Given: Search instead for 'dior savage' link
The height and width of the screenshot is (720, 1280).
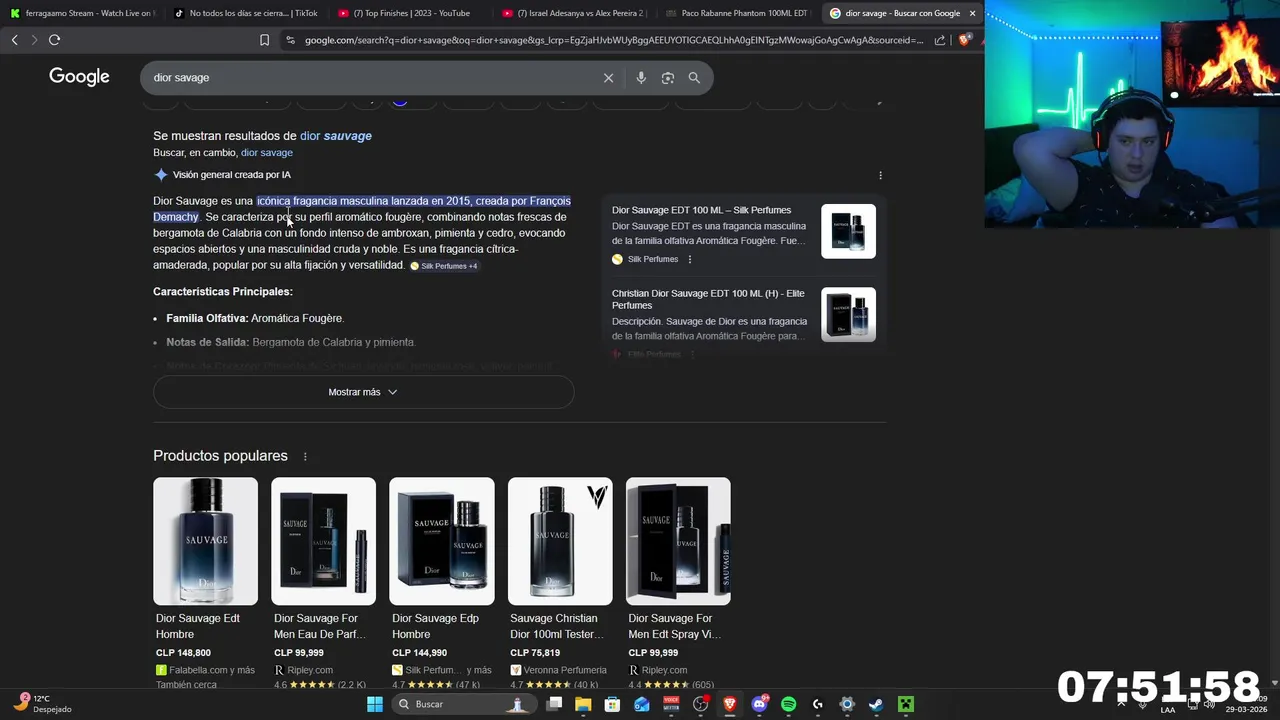Looking at the screenshot, I should (267, 153).
